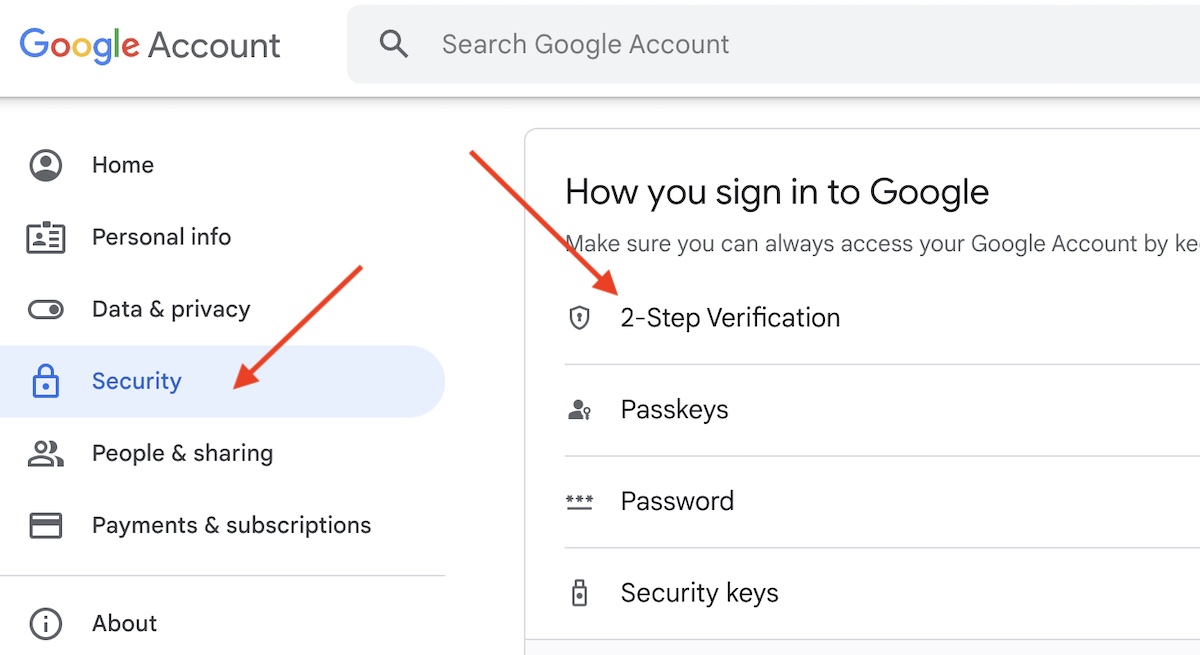This screenshot has height=655, width=1200.
Task: Click the Security keys USB icon
Action: 579,593
